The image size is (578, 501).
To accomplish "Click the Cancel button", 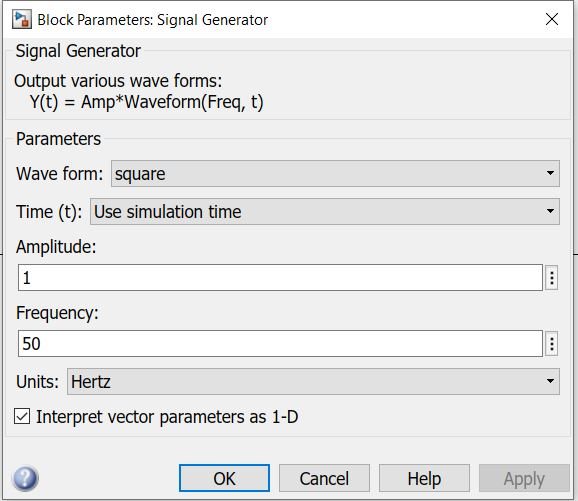I will tap(324, 478).
